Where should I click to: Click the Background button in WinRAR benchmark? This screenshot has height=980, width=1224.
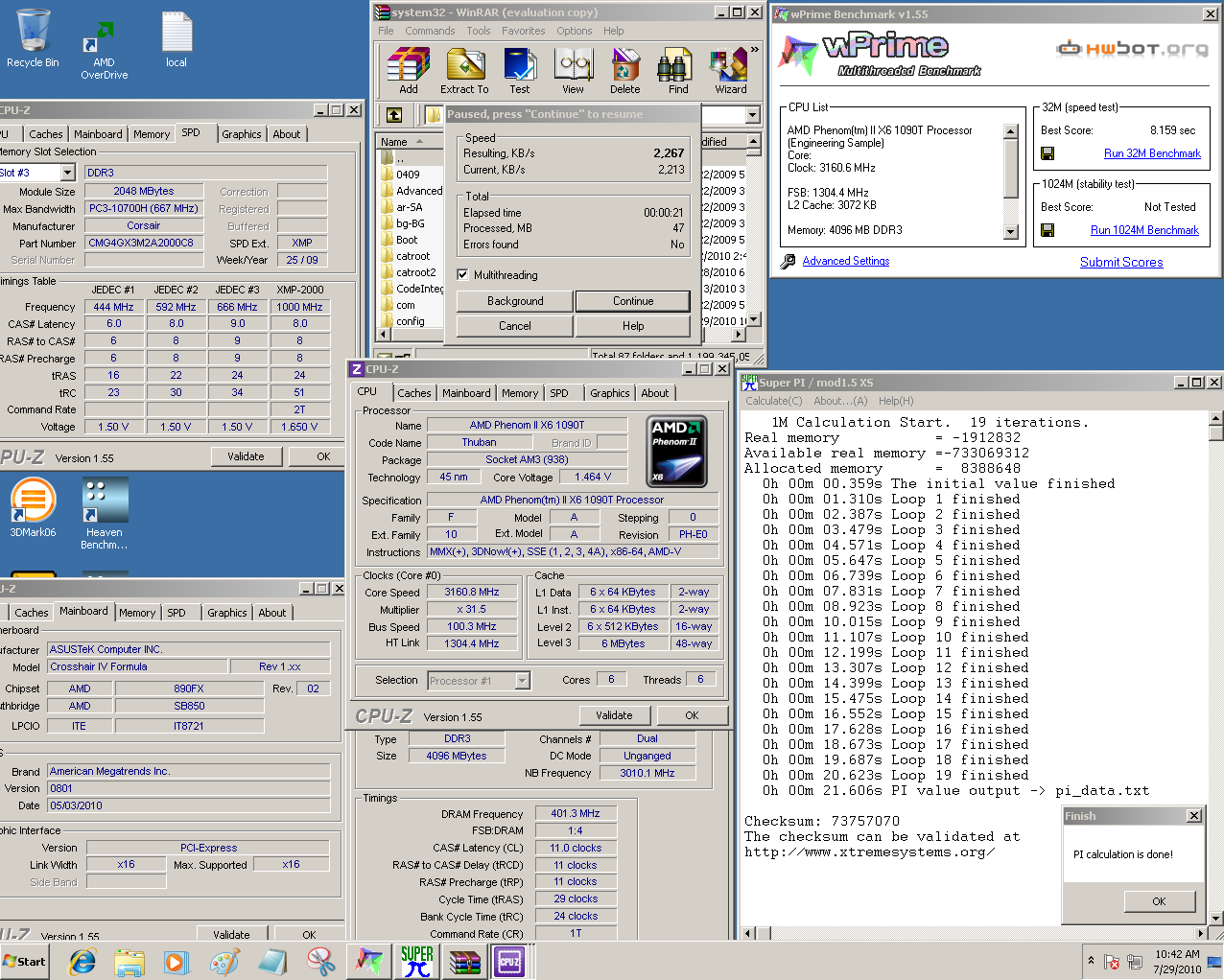pyautogui.click(x=515, y=301)
